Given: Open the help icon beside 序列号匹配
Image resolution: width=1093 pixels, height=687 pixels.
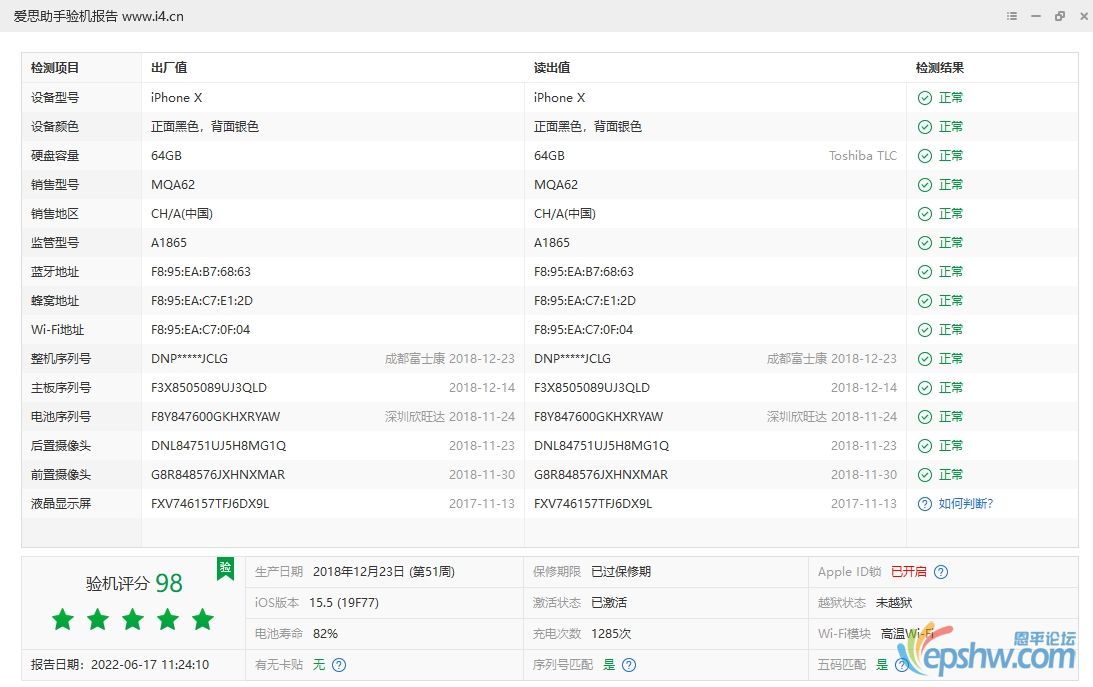Looking at the screenshot, I should tap(629, 665).
